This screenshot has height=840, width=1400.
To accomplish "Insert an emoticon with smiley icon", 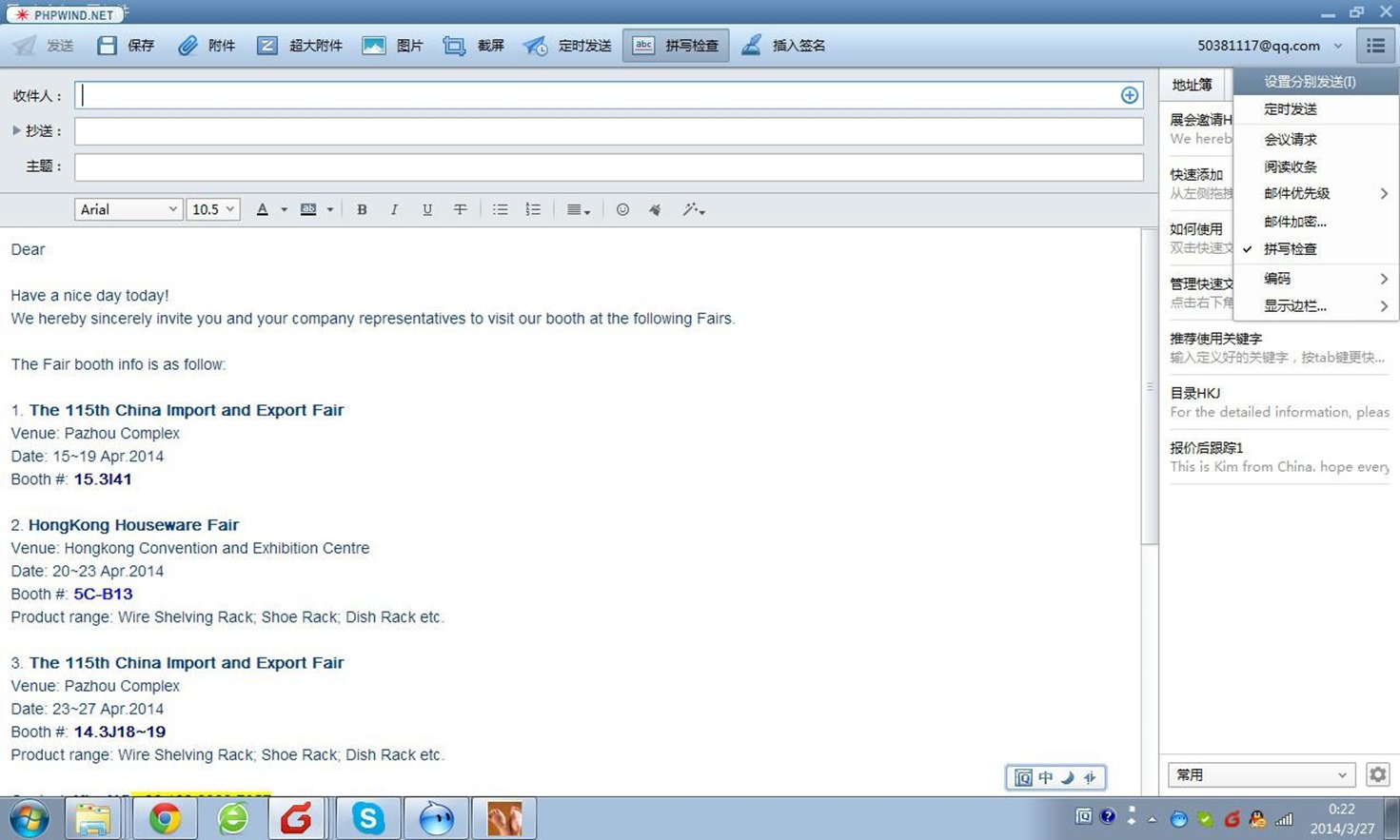I will click(622, 209).
